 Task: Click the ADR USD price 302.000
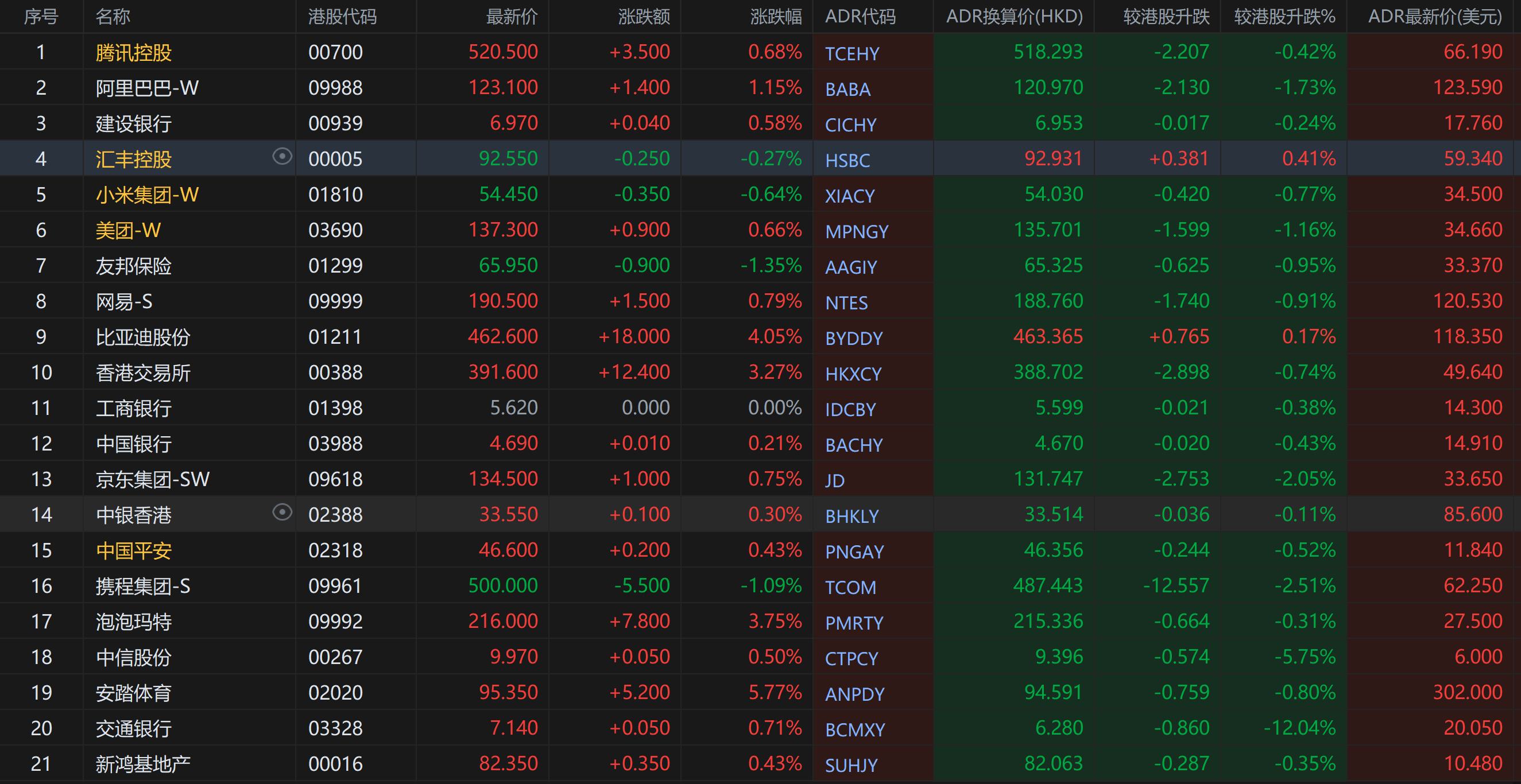tap(1468, 692)
